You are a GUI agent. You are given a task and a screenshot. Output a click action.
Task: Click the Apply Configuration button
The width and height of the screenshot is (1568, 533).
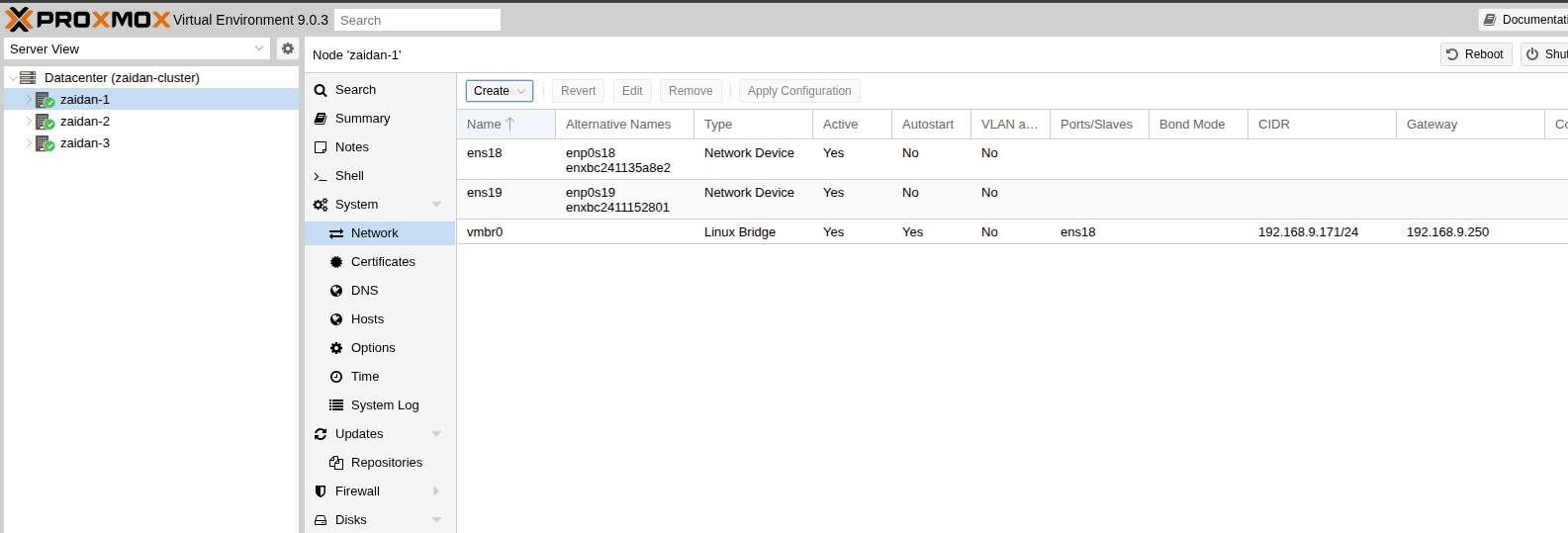point(798,91)
